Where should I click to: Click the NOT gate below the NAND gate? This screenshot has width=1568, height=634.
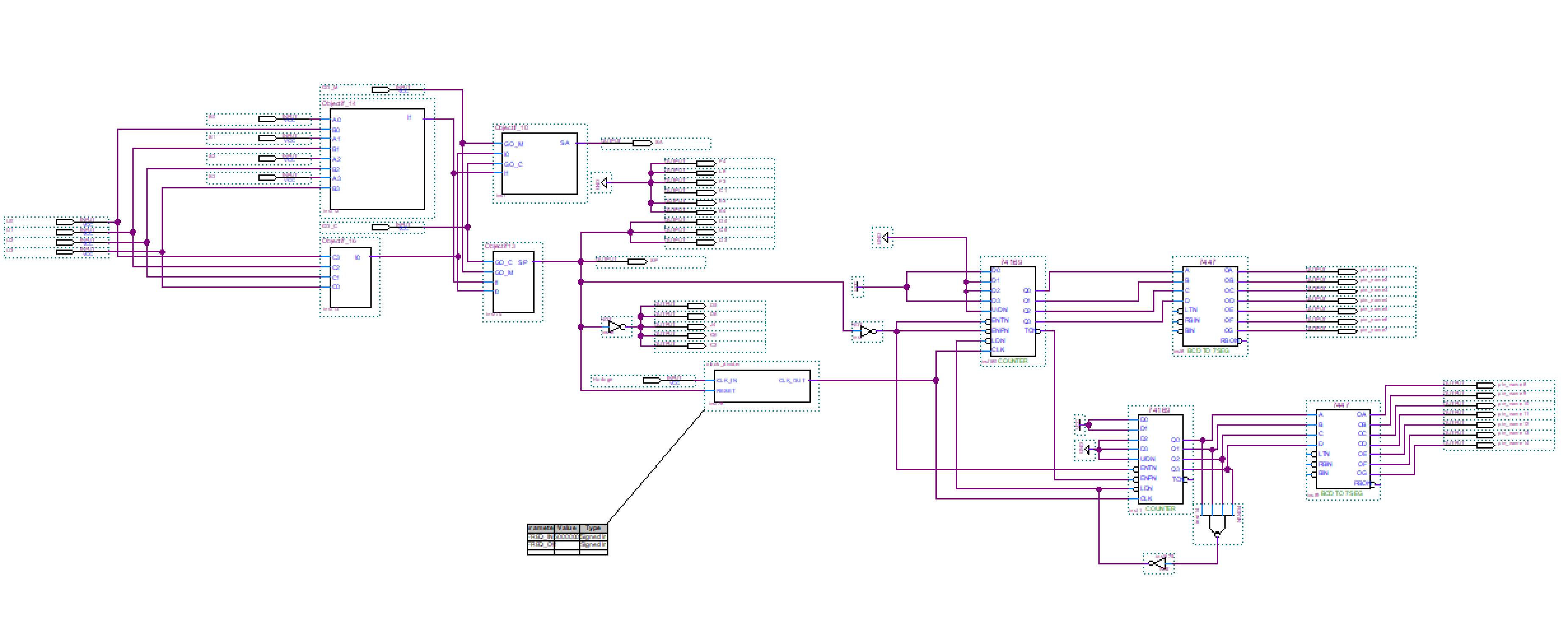point(1158,564)
